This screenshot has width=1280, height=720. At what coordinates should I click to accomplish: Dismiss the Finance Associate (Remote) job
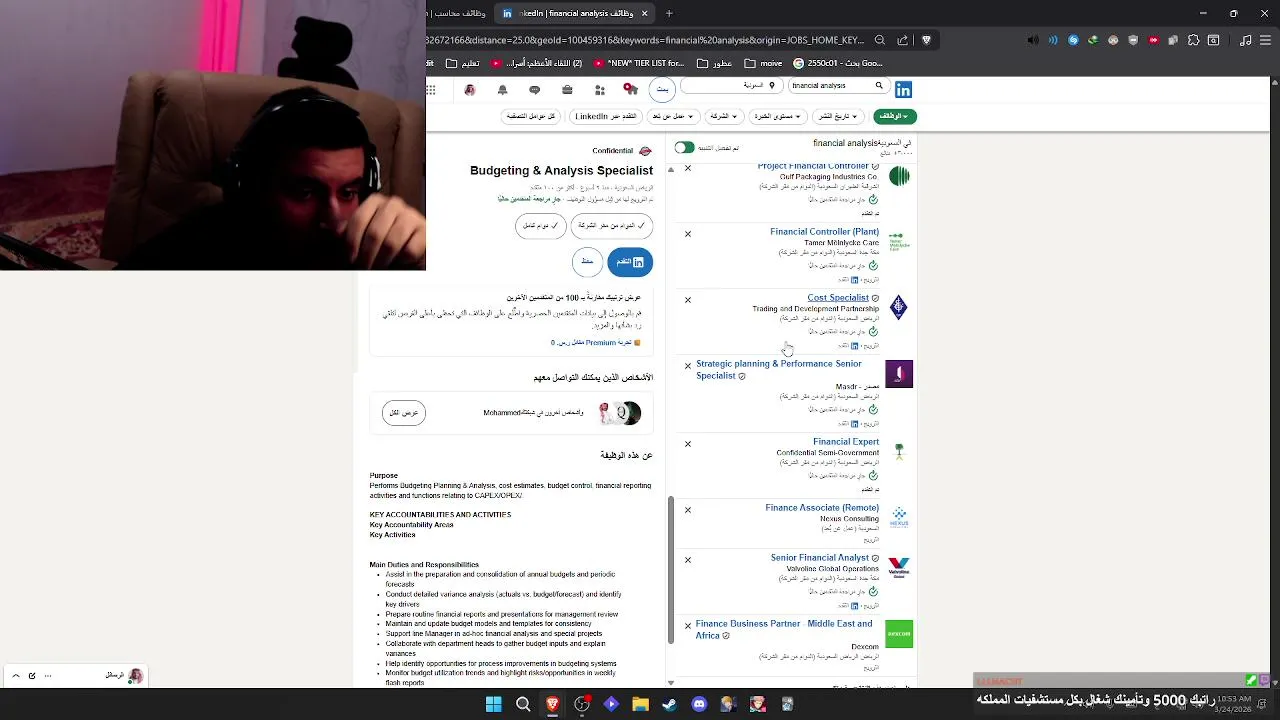[688, 510]
